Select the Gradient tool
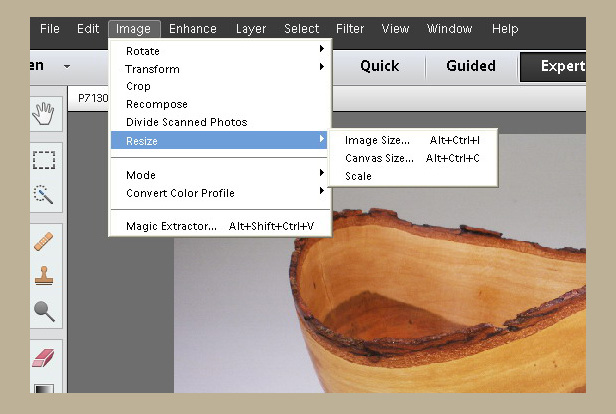 [x=43, y=390]
